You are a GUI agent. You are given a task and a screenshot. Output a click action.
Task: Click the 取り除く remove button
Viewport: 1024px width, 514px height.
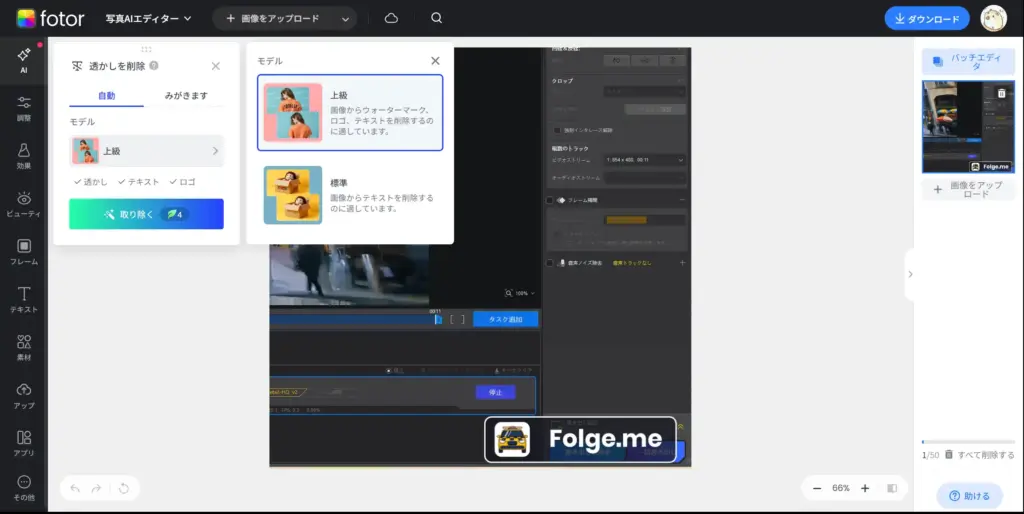pos(146,214)
